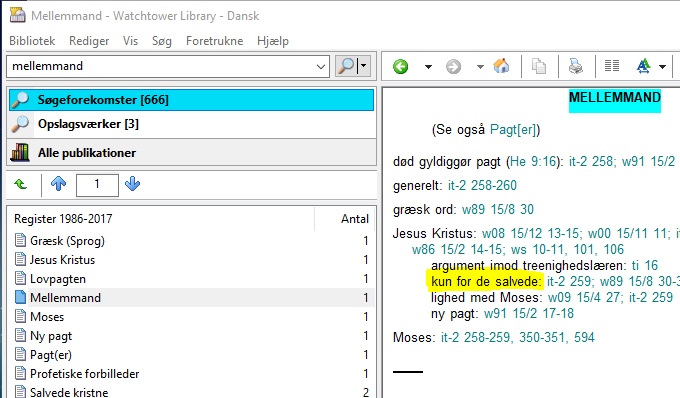Toggle the column layout view icon
This screenshot has height=398, width=680.
612,66
